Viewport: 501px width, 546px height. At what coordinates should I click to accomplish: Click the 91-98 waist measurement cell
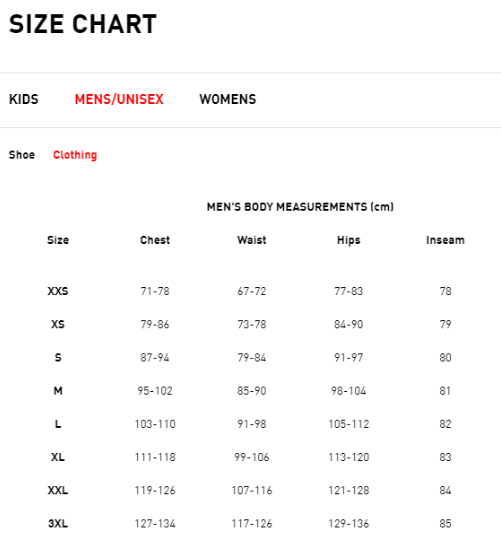point(252,424)
